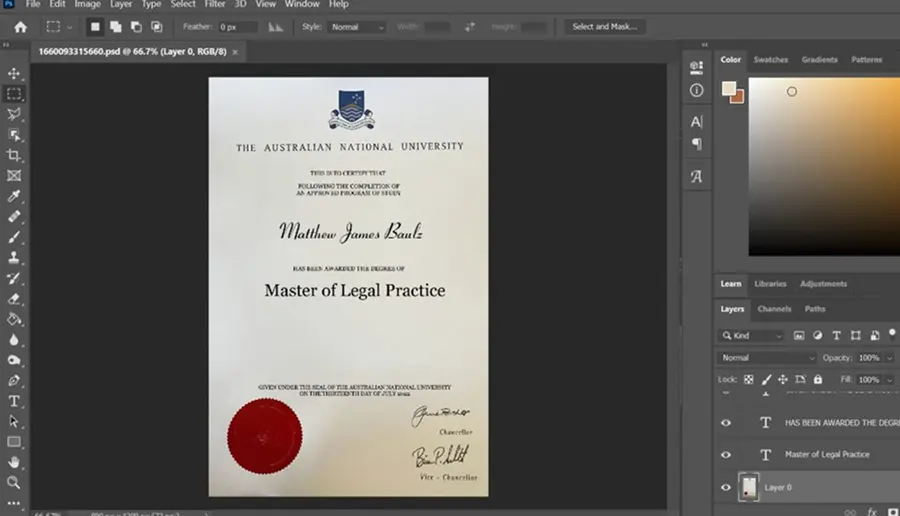Open the layer blend mode Normal dropdown

point(767,358)
